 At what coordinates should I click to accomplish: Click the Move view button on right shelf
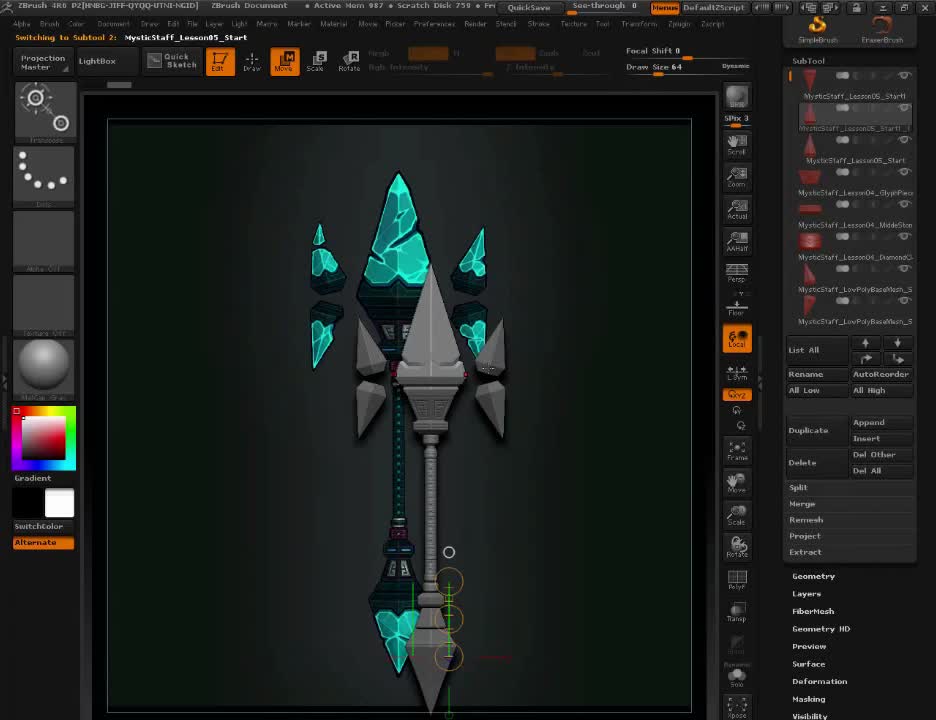(737, 483)
